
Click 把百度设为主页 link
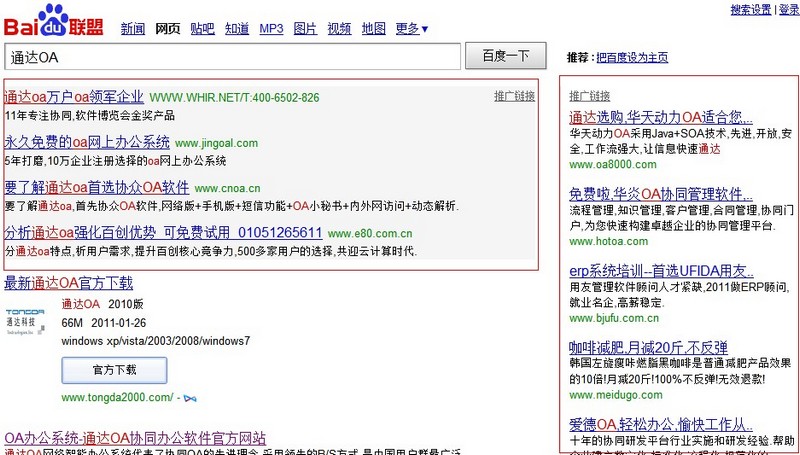pyautogui.click(x=632, y=58)
